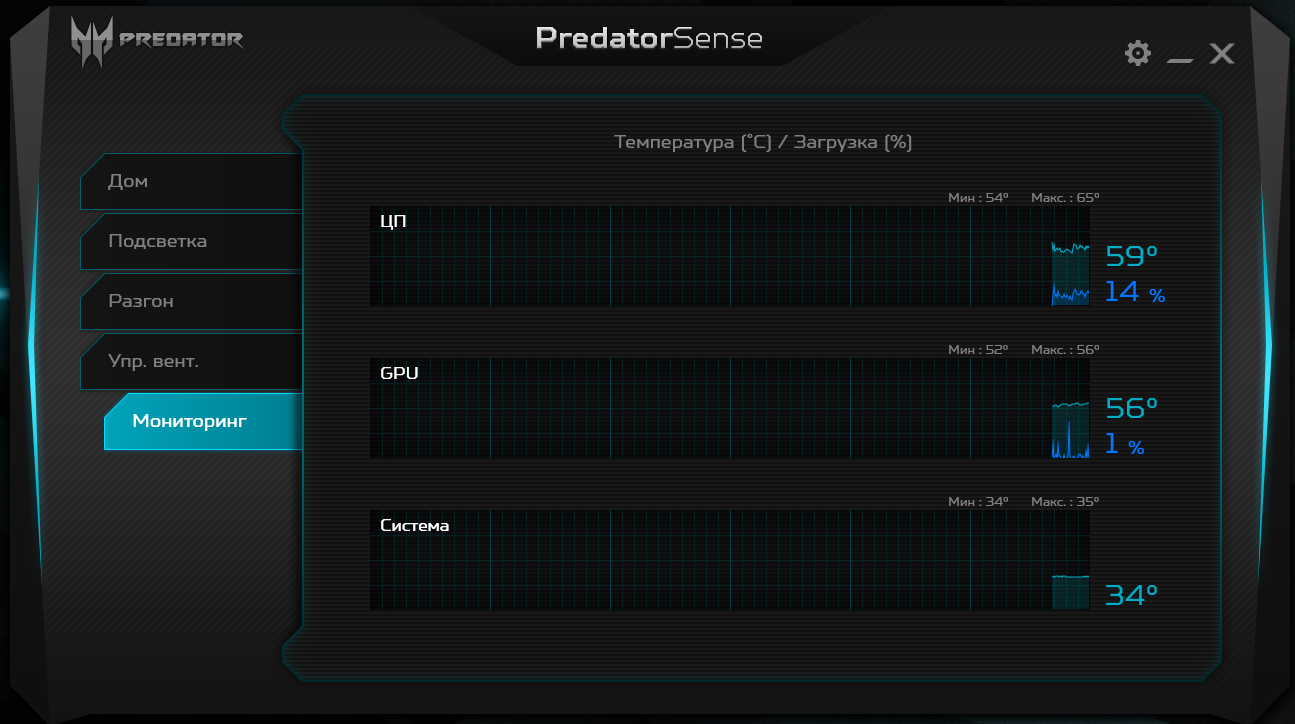This screenshot has width=1295, height=724.
Task: Click the Мин : 34° reading
Action: tap(978, 502)
